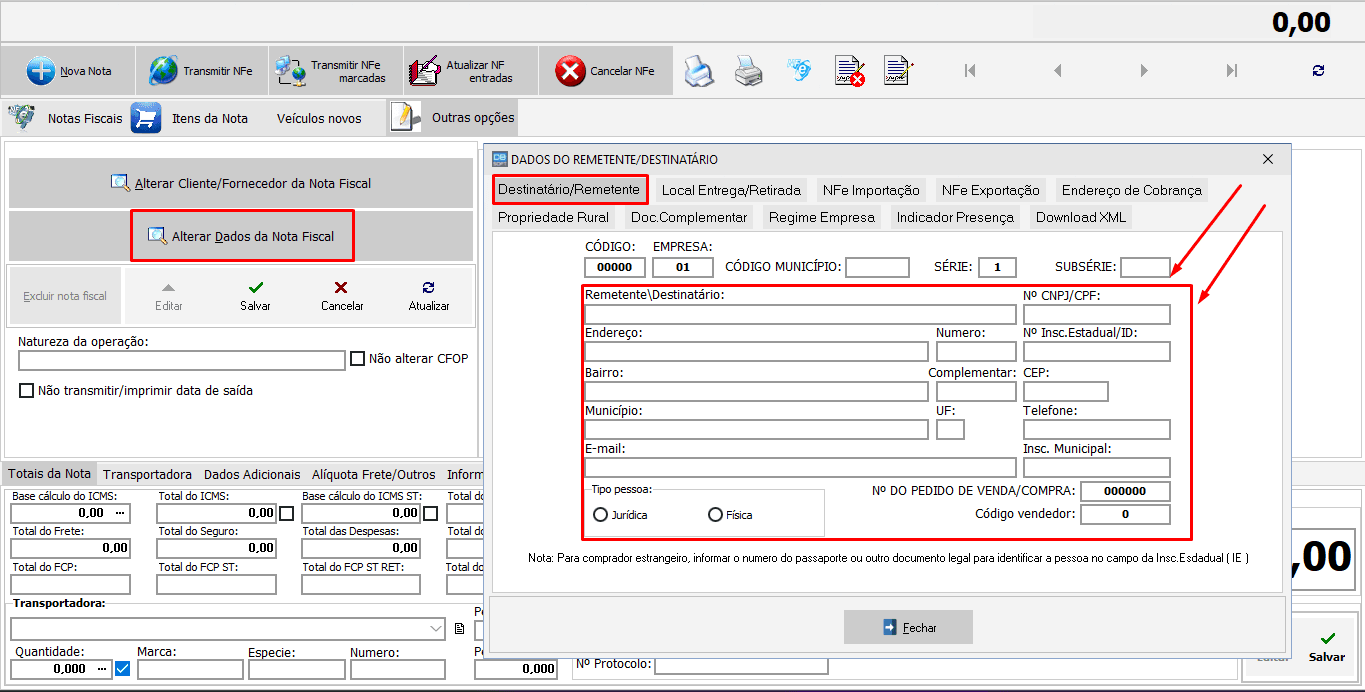The width and height of the screenshot is (1365, 692).
Task: Click the document with red X icon
Action: point(849,71)
